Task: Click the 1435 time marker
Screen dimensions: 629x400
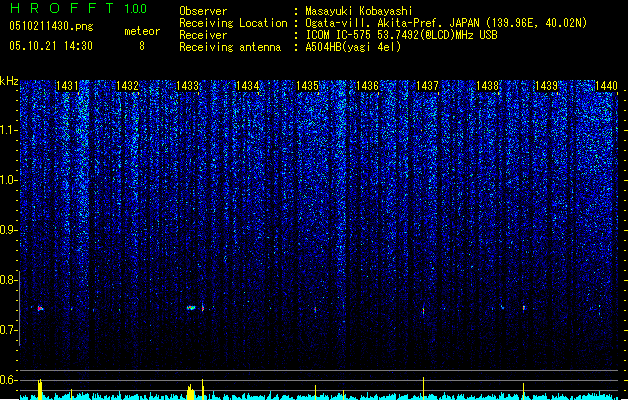Action: [x=307, y=86]
